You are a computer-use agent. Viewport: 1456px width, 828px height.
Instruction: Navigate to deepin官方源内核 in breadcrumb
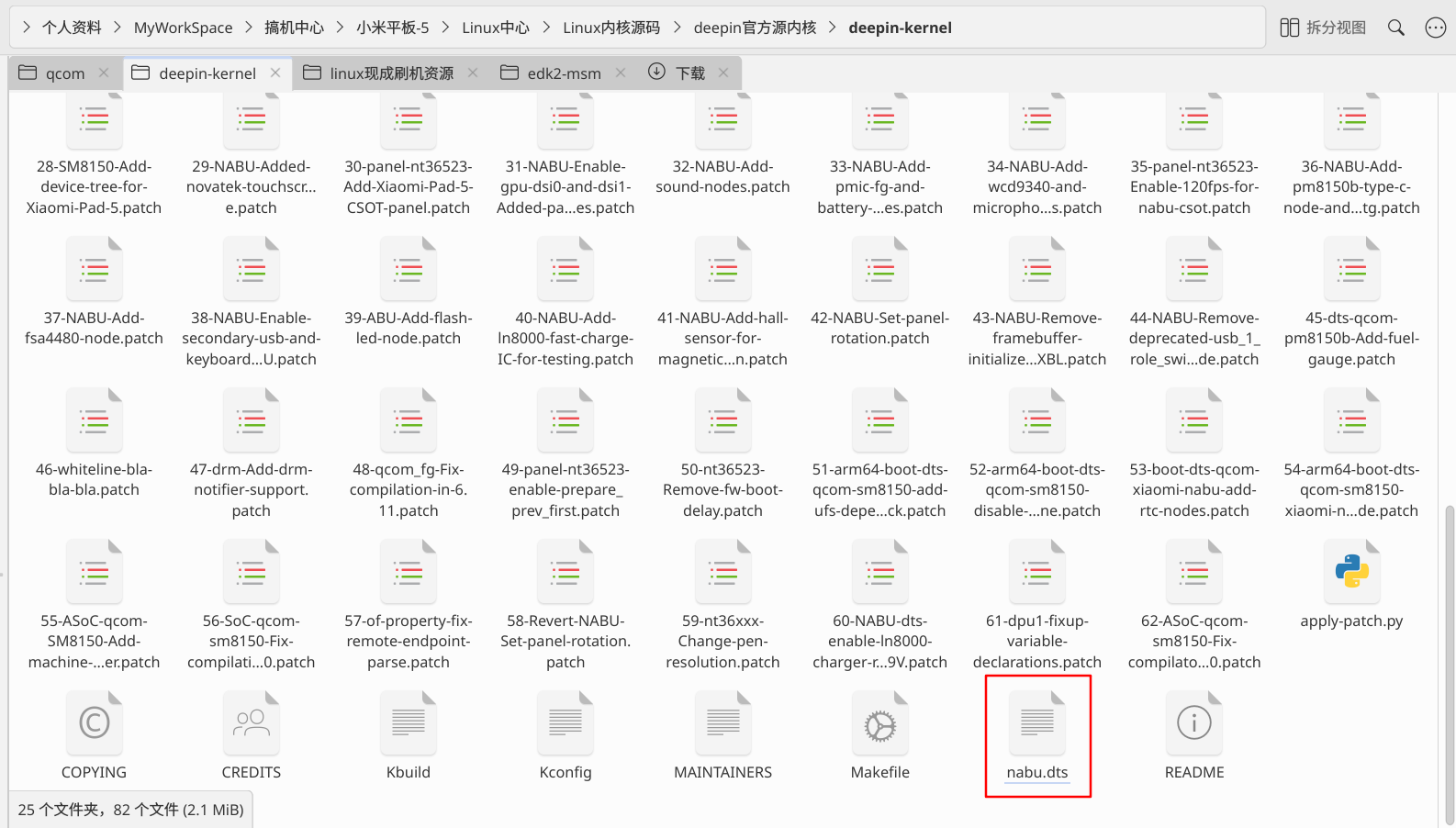[x=755, y=28]
